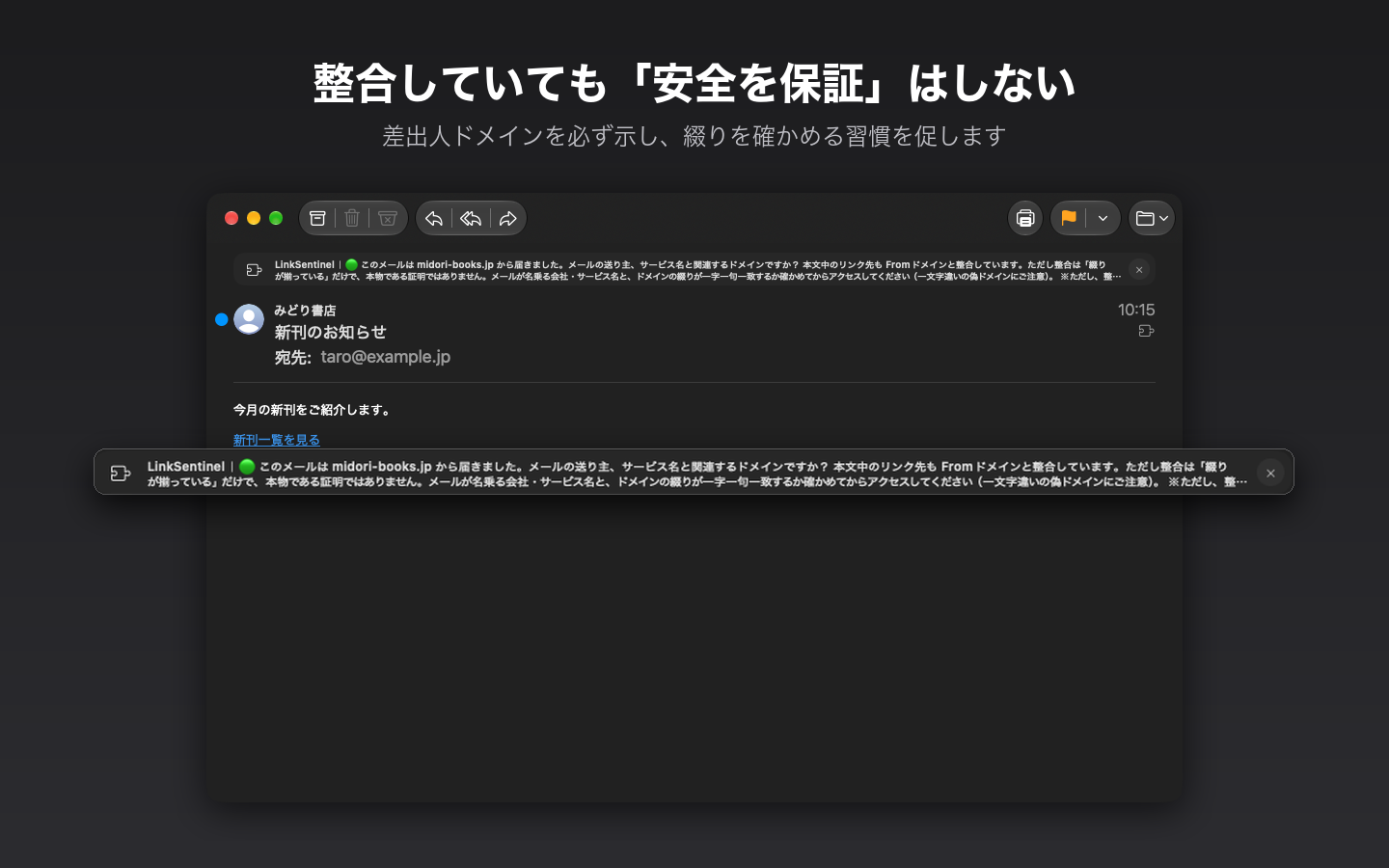Viewport: 1389px width, 868px height.
Task: Open the flag color dropdown chevron
Action: pos(1103,218)
